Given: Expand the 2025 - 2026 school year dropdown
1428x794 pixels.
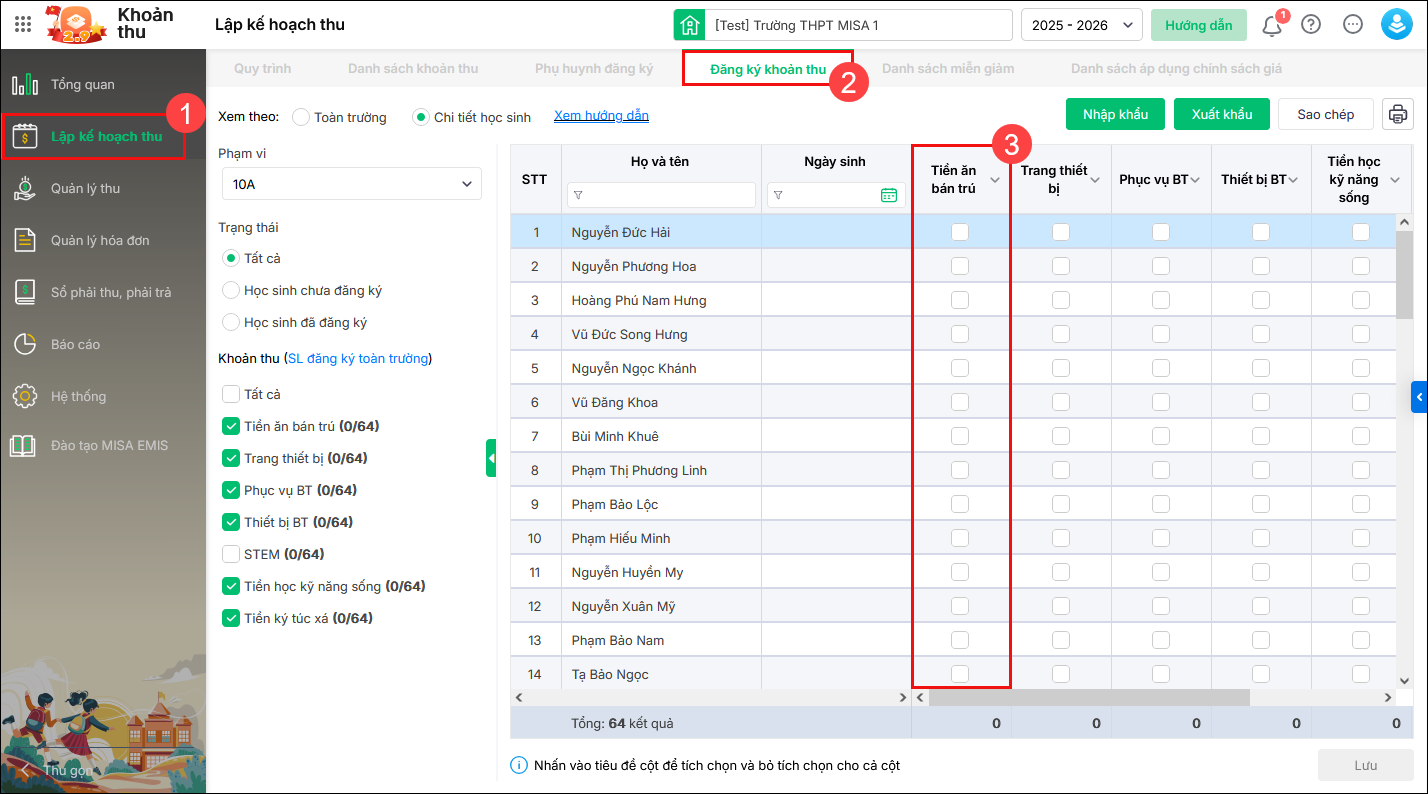Looking at the screenshot, I should 1081,25.
